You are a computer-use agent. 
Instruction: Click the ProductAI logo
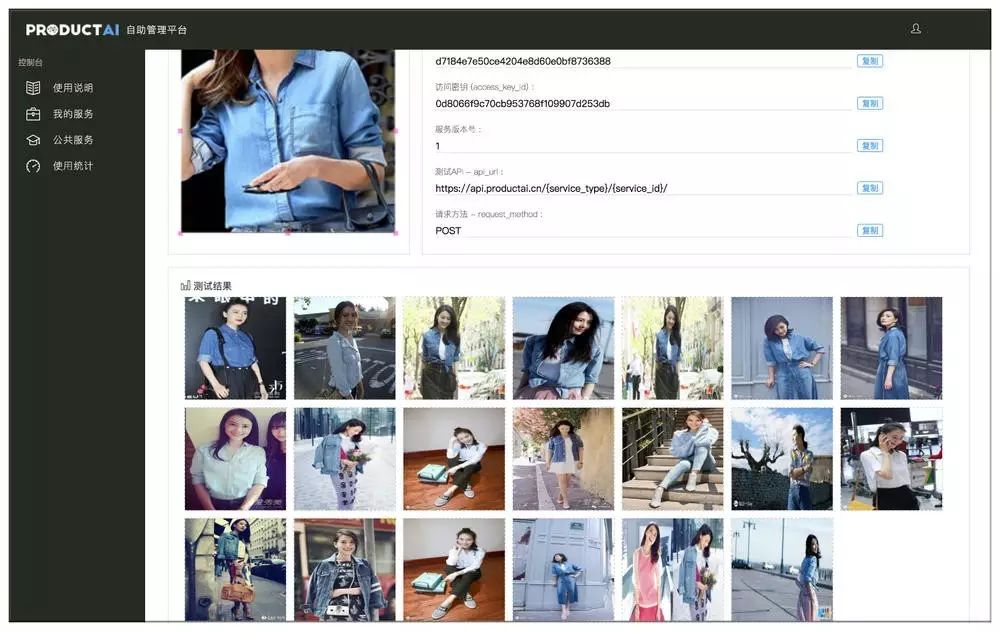click(x=72, y=30)
